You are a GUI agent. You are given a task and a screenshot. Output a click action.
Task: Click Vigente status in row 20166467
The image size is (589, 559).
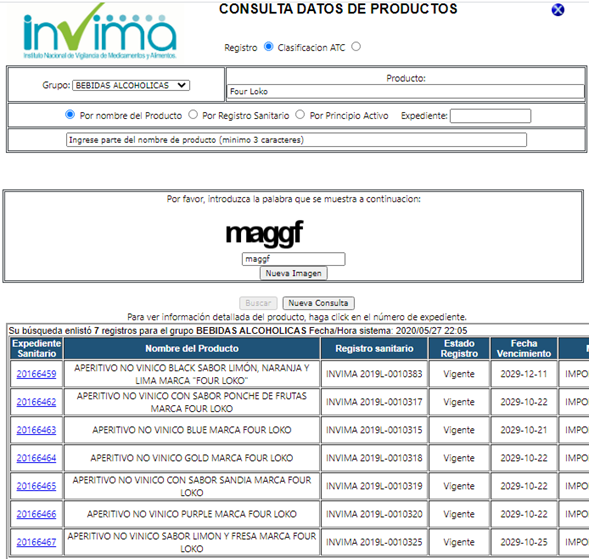click(459, 542)
